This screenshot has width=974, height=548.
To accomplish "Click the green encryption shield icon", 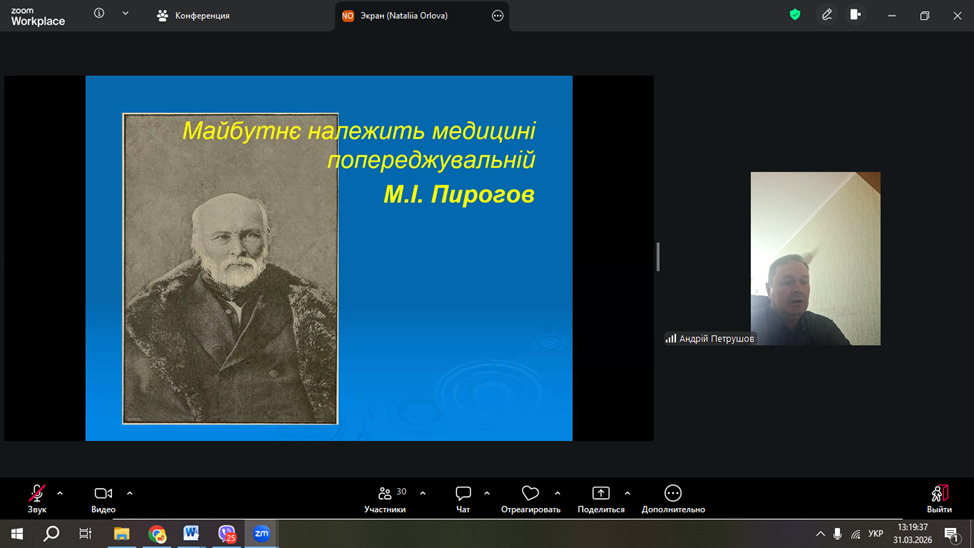I will click(795, 15).
